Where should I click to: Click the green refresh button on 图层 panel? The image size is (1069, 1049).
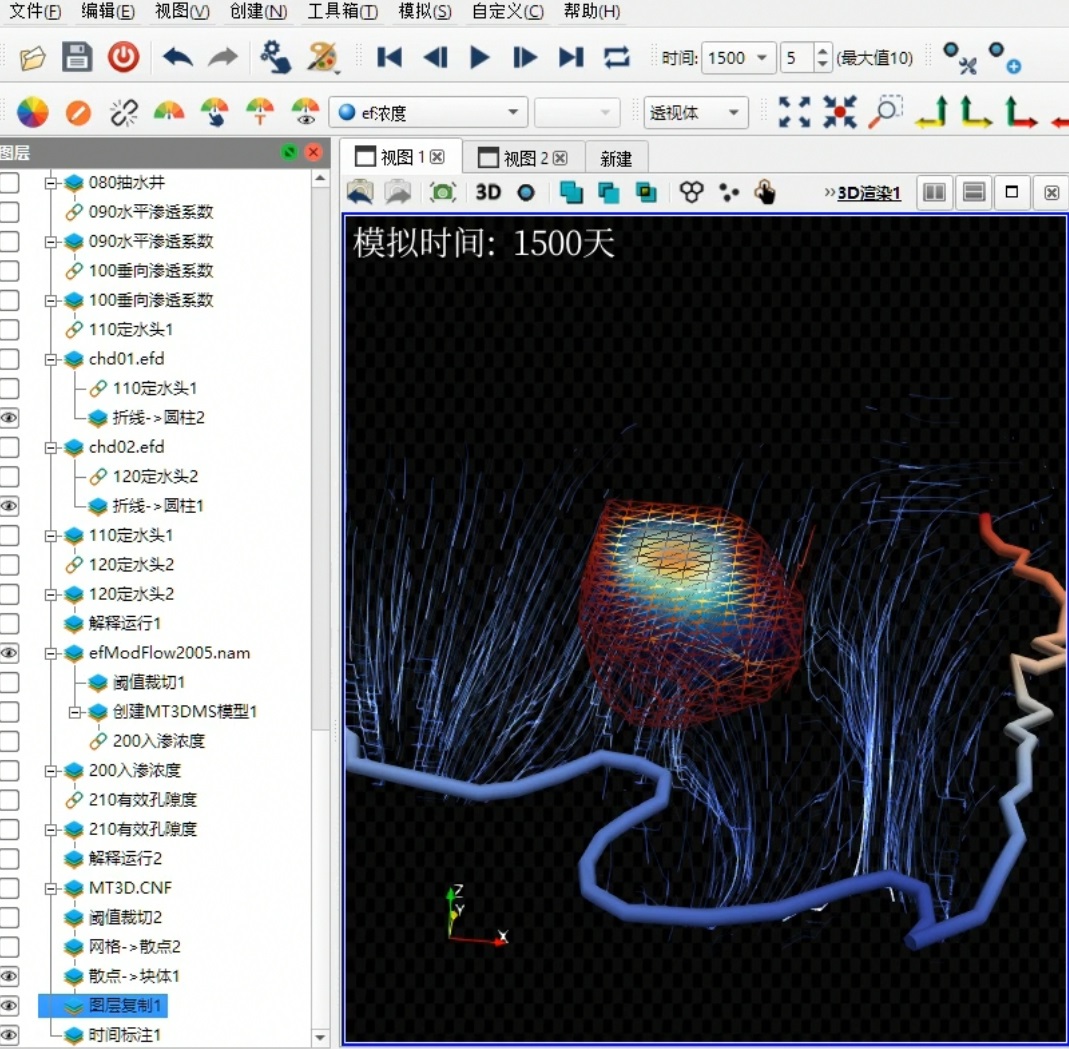tap(289, 152)
